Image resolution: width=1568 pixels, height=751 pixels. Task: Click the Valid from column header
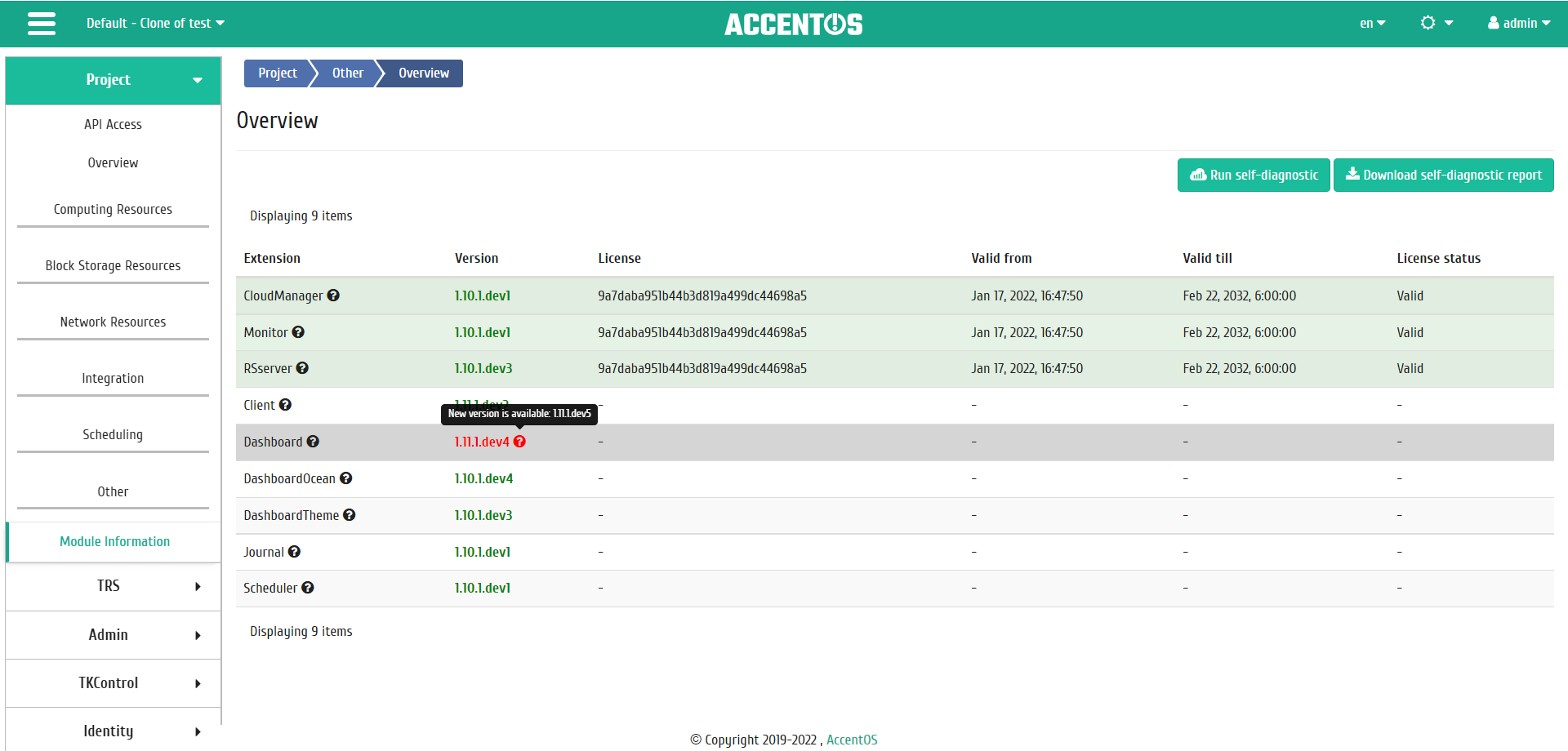1001,258
